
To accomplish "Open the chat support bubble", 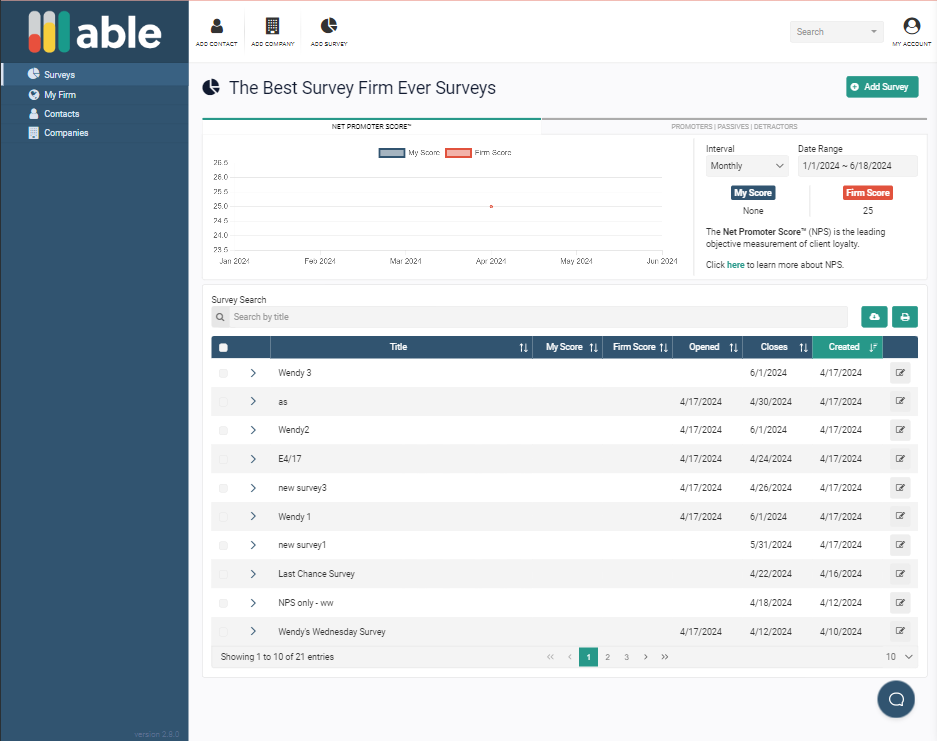I will (896, 699).
